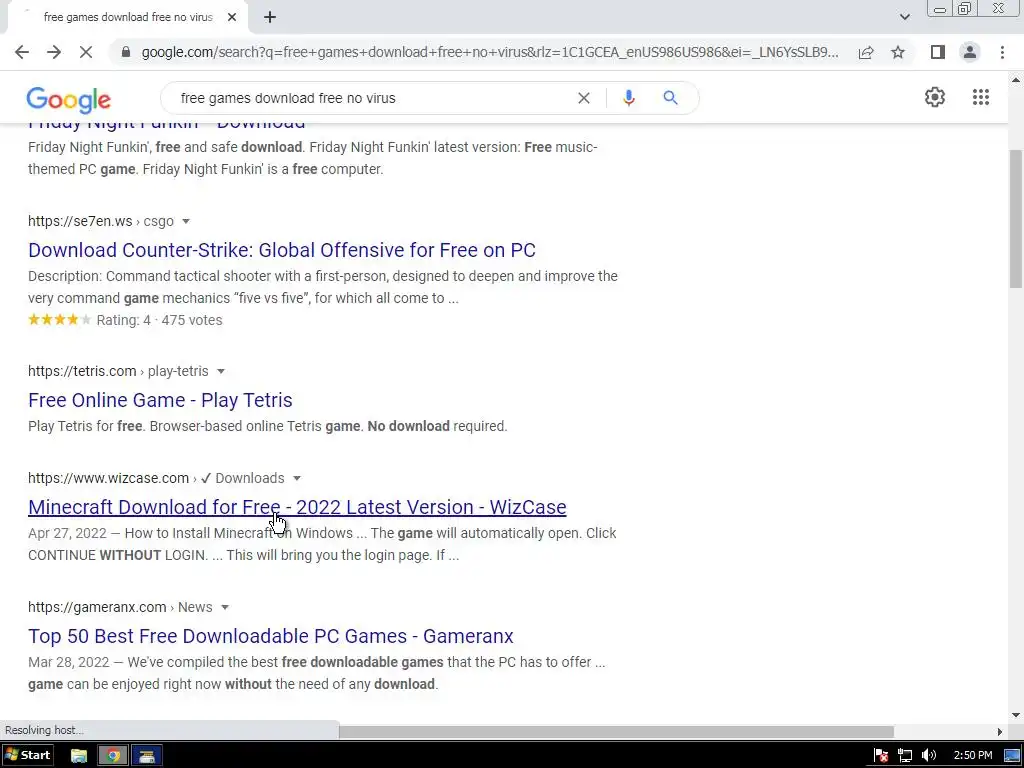Show desktop button in the tray
The image size is (1024, 768).
point(1012,756)
